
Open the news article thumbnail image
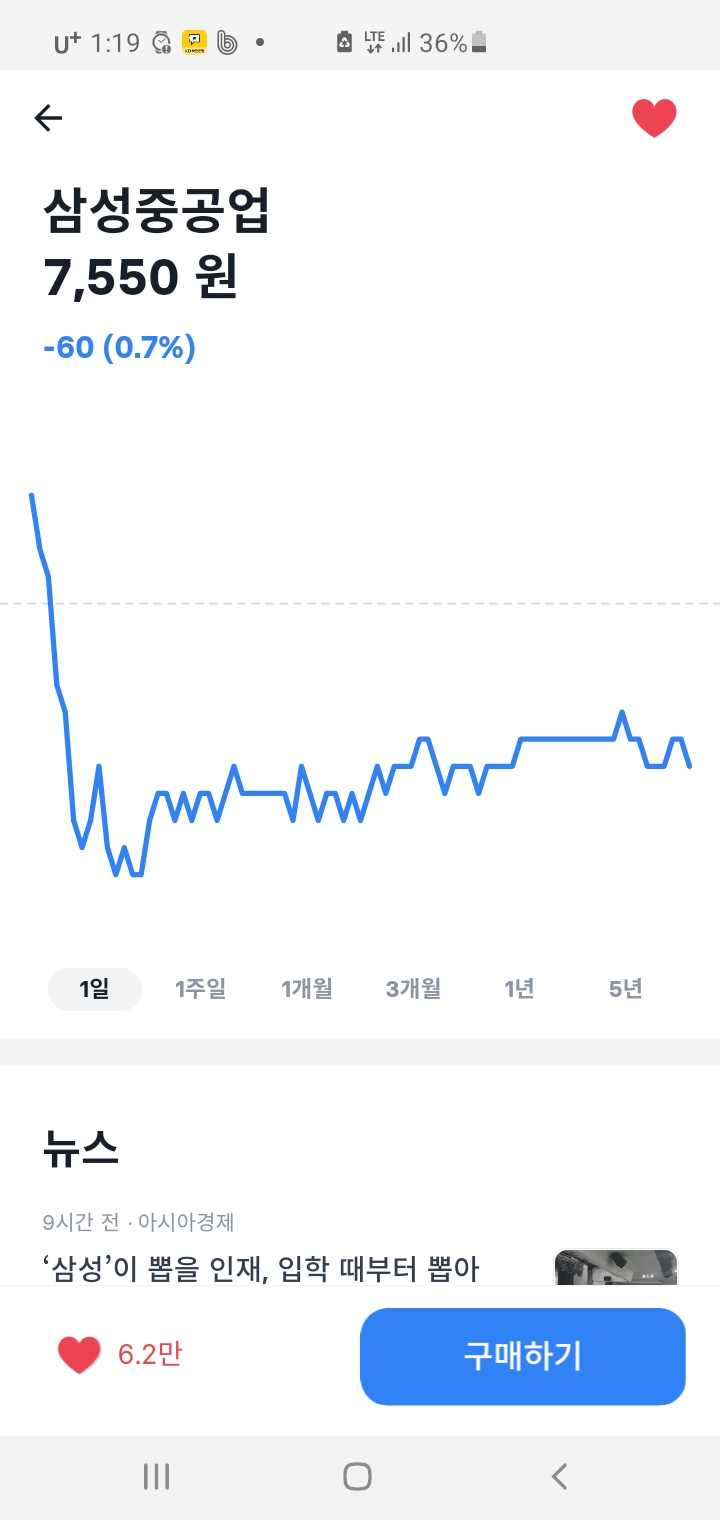pos(616,1267)
